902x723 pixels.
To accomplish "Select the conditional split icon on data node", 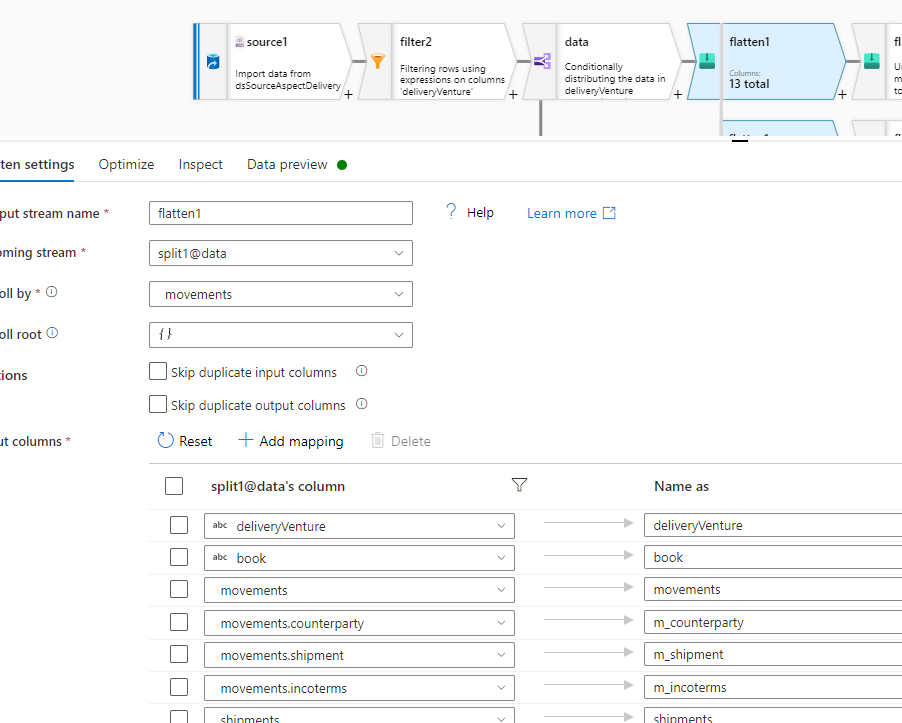I will pos(541,61).
